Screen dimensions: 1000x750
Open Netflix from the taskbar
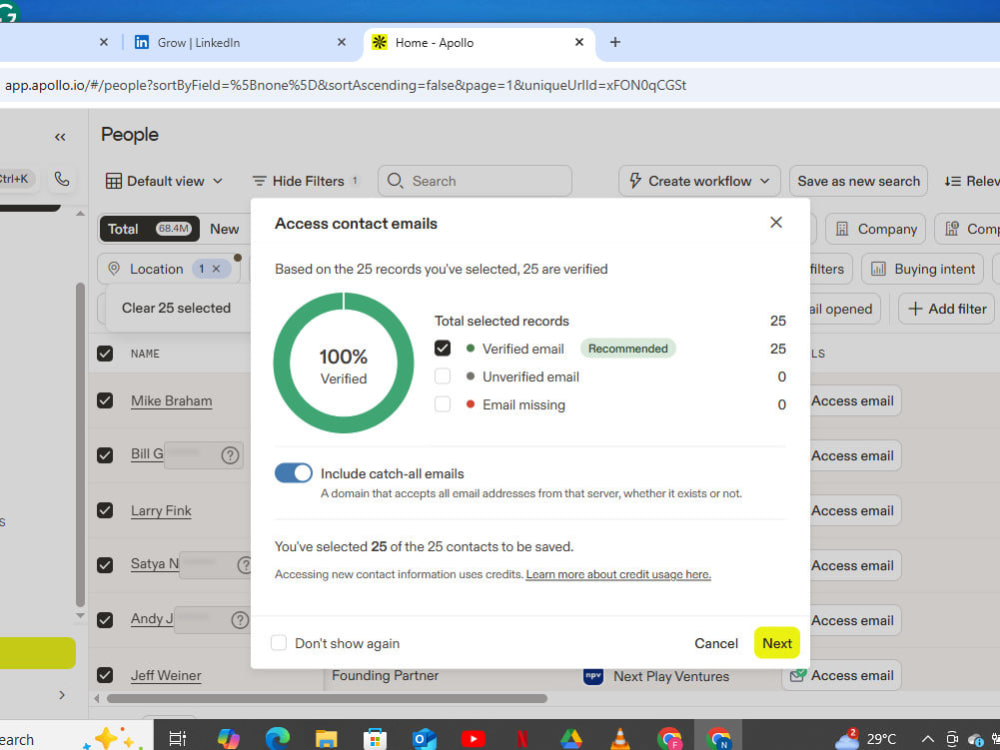click(522, 739)
